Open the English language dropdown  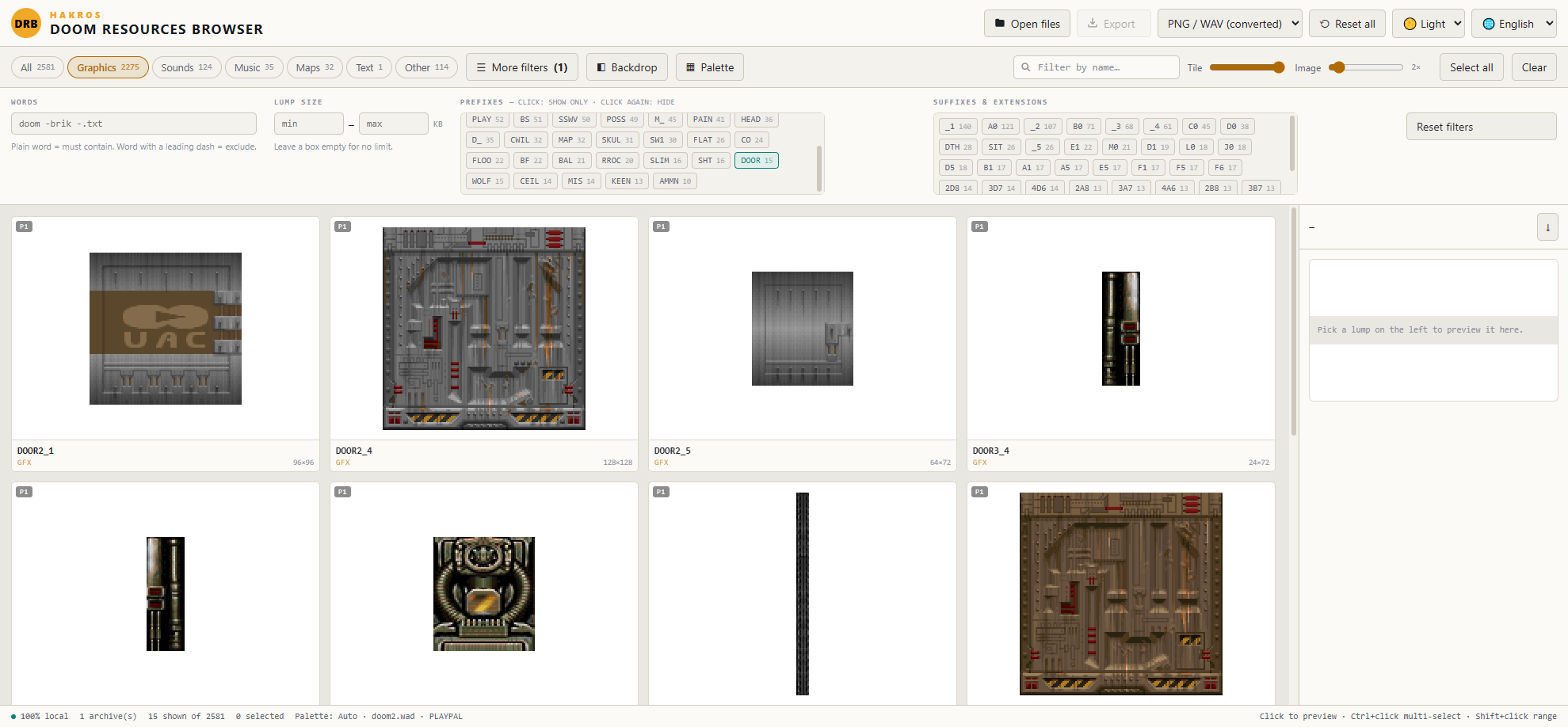pyautogui.click(x=1514, y=24)
